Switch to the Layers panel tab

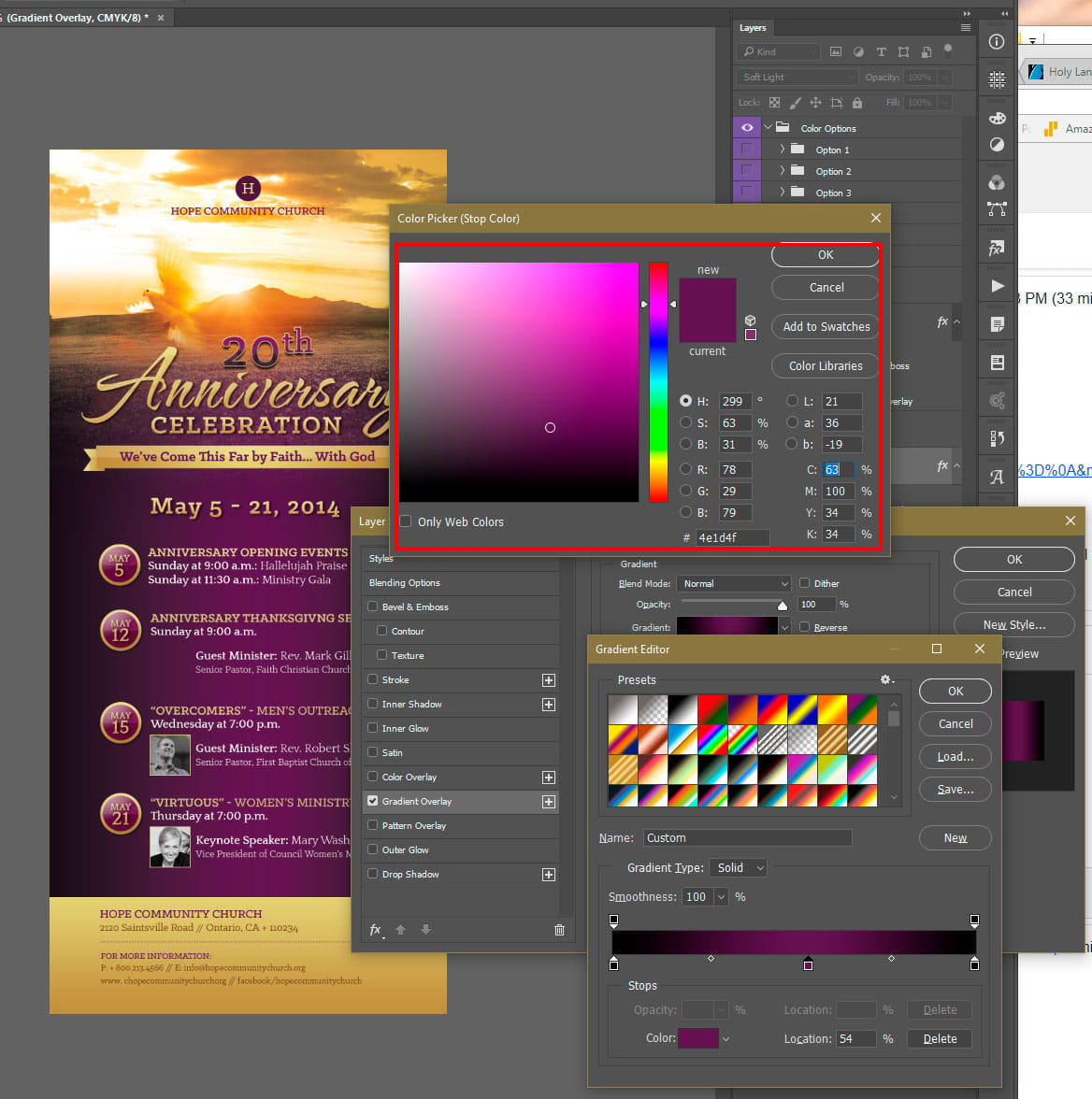(753, 28)
